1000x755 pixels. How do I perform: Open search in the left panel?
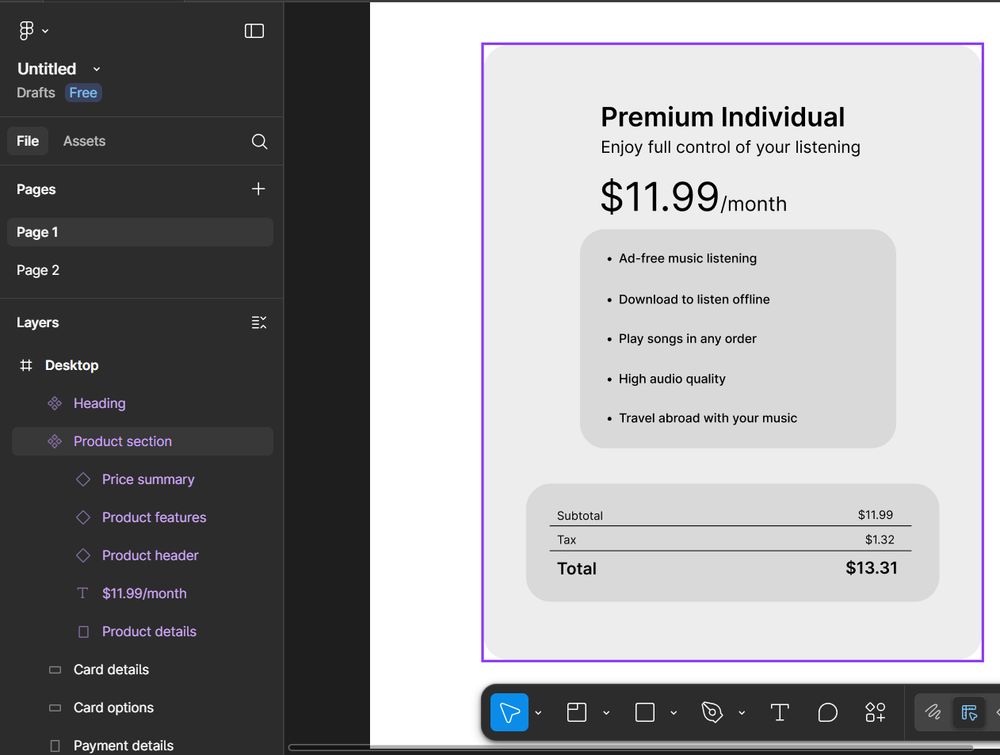point(259,141)
